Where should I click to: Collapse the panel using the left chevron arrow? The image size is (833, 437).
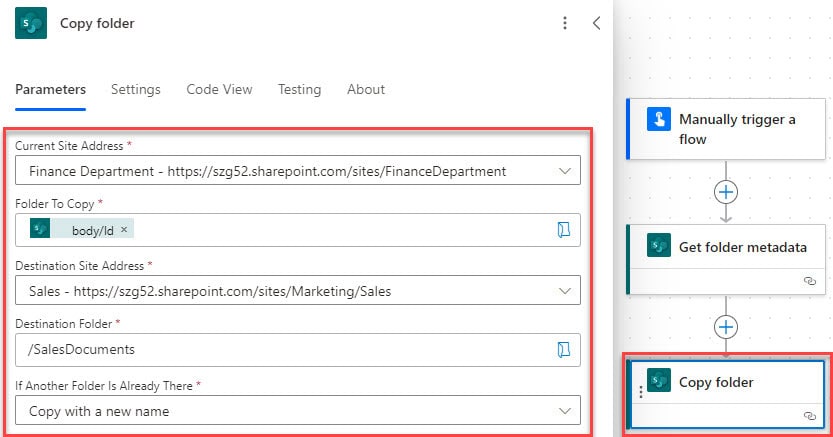pyautogui.click(x=597, y=23)
